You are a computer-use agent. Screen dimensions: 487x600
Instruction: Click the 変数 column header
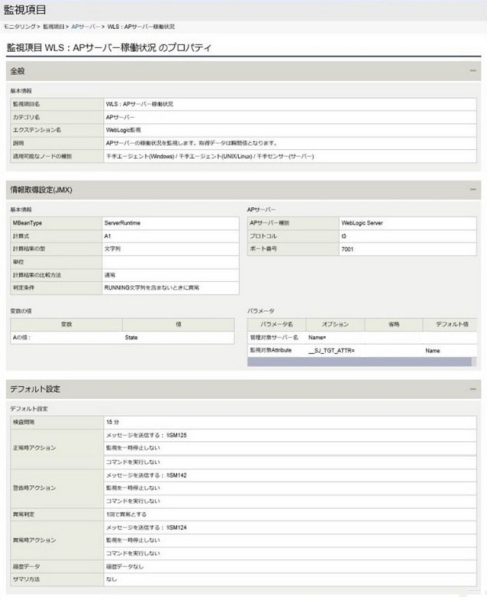[x=66, y=324]
